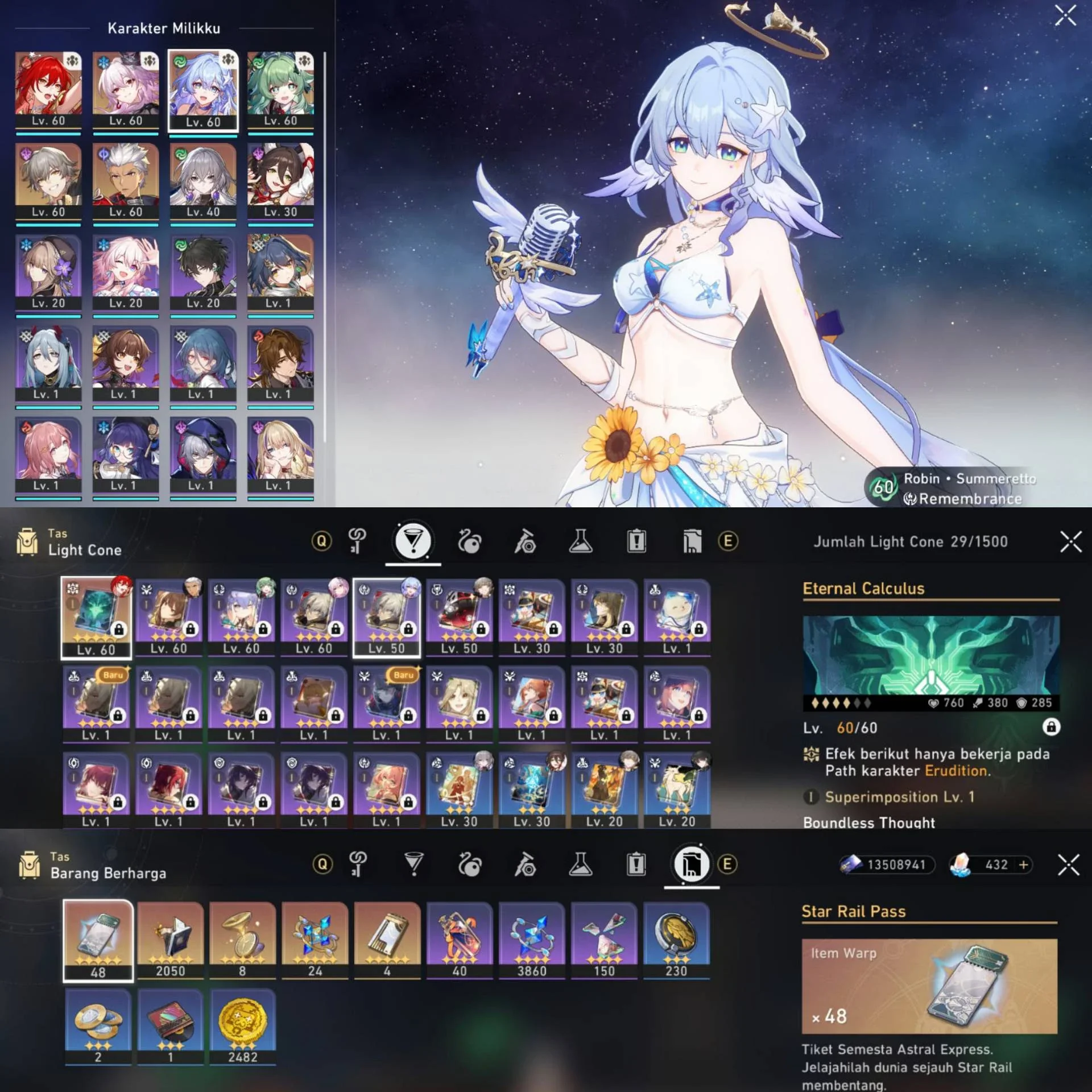Close the Barang Berharga bag with X
Screen dimensions: 1092x1092
pos(1069,865)
